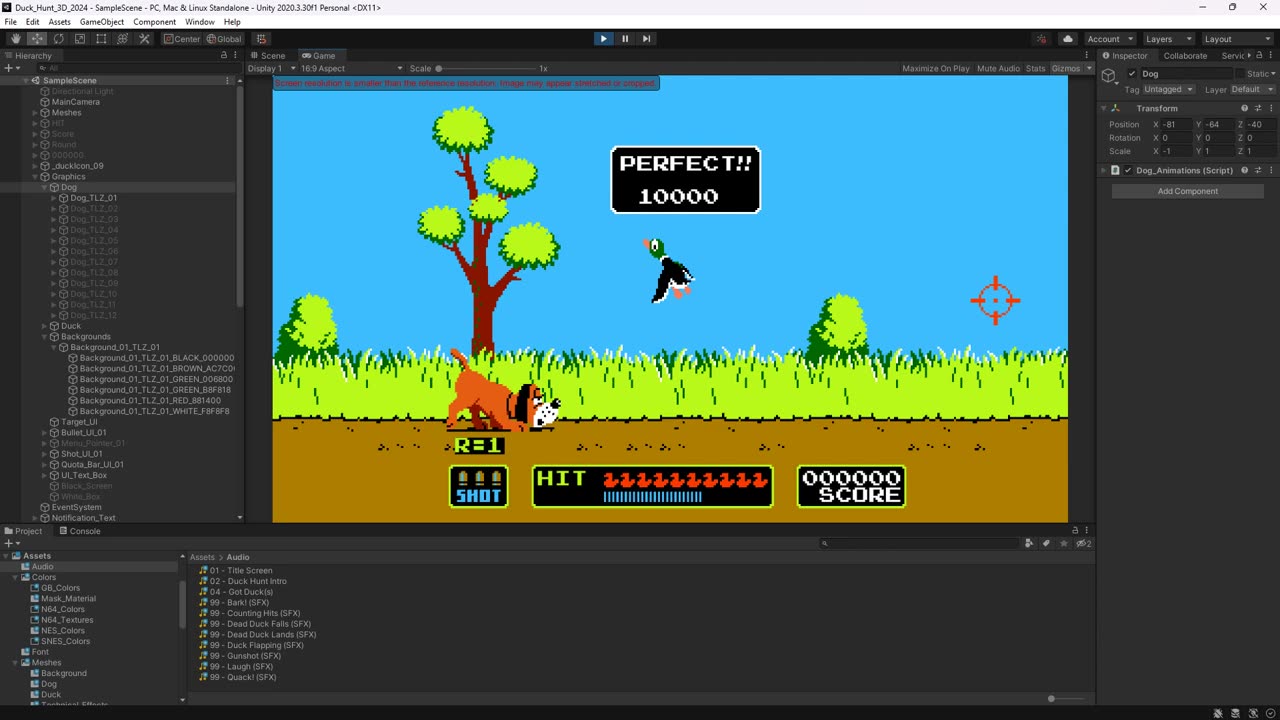This screenshot has height=720, width=1280.
Task: Toggle the Static checkbox for Dog
Action: 1241,74
